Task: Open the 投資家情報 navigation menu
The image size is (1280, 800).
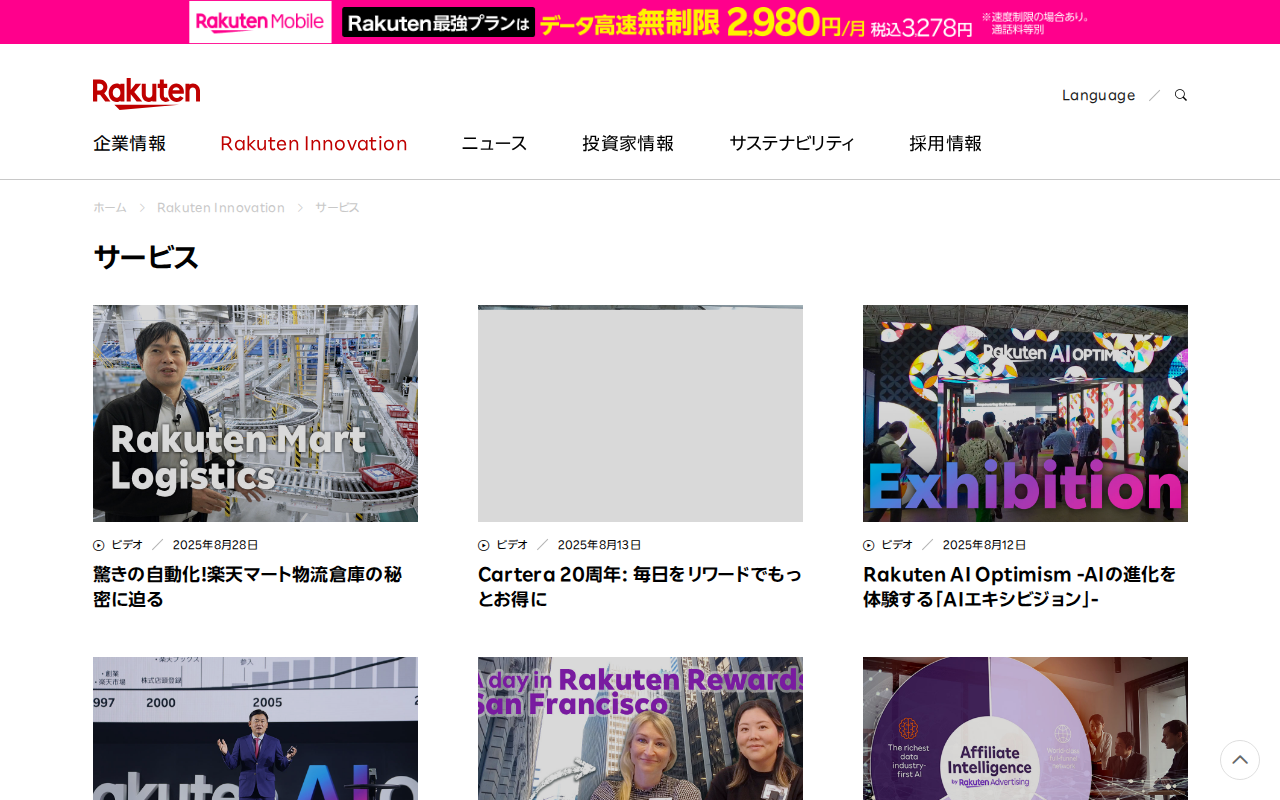Action: [x=627, y=141]
